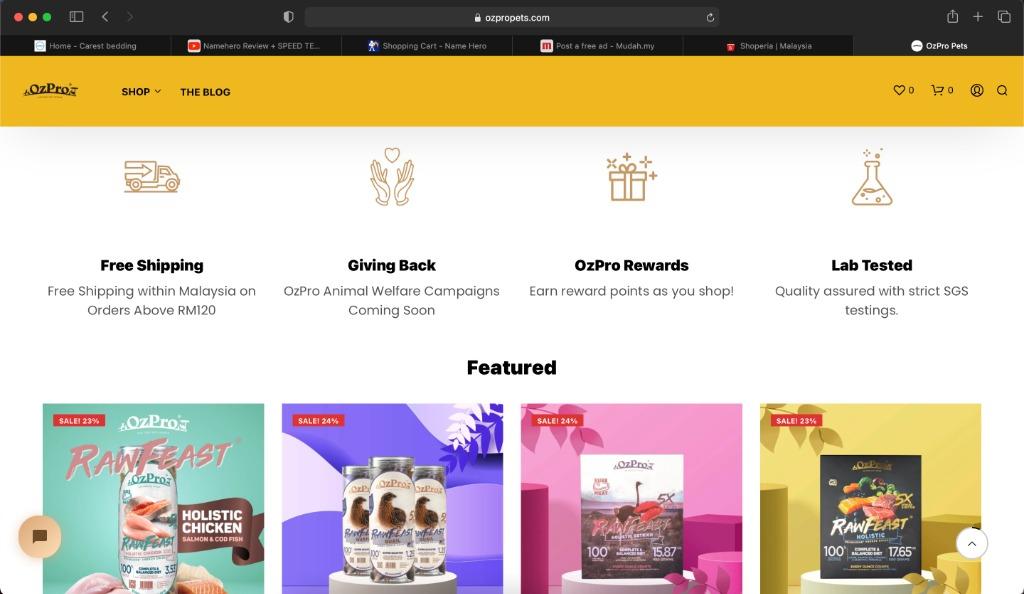
Task: Click the ozpropets.com address bar
Action: pyautogui.click(x=512, y=18)
